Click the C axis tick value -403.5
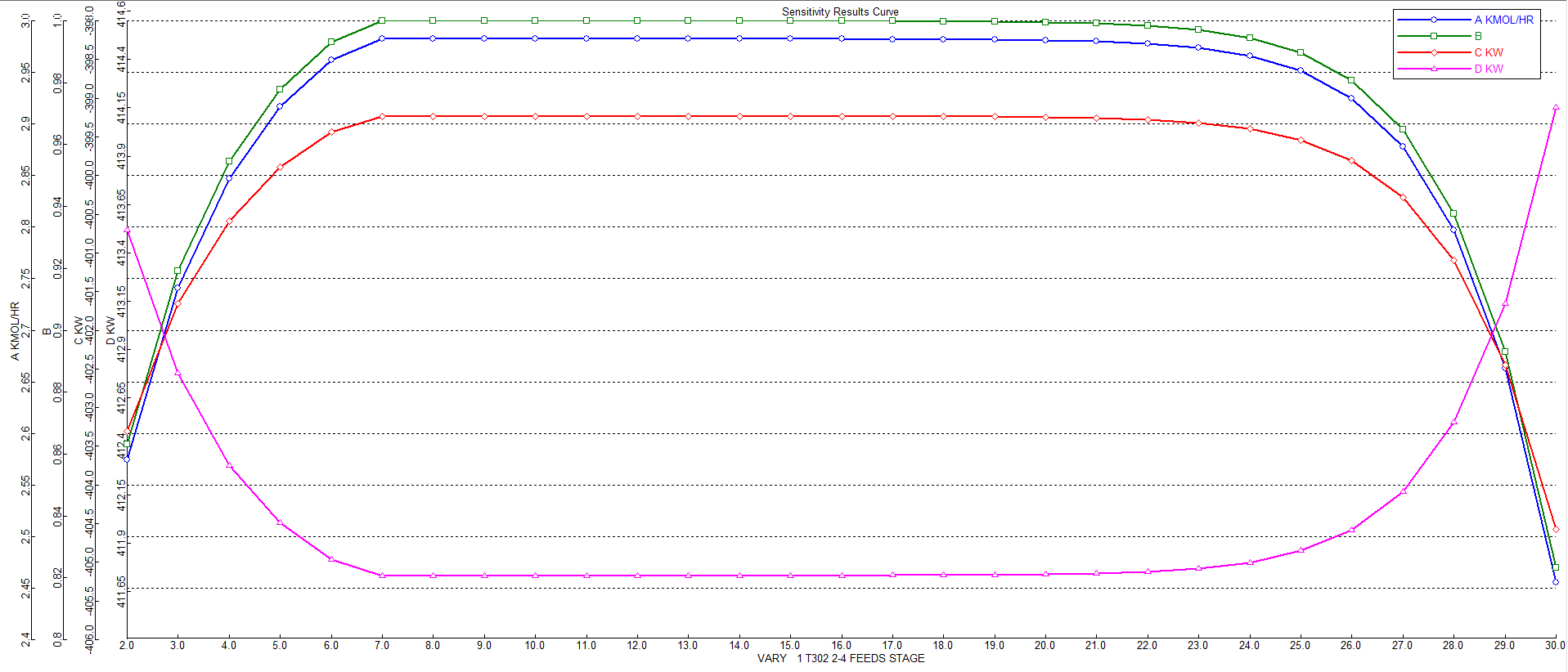This screenshot has width=1568, height=672. (89, 446)
